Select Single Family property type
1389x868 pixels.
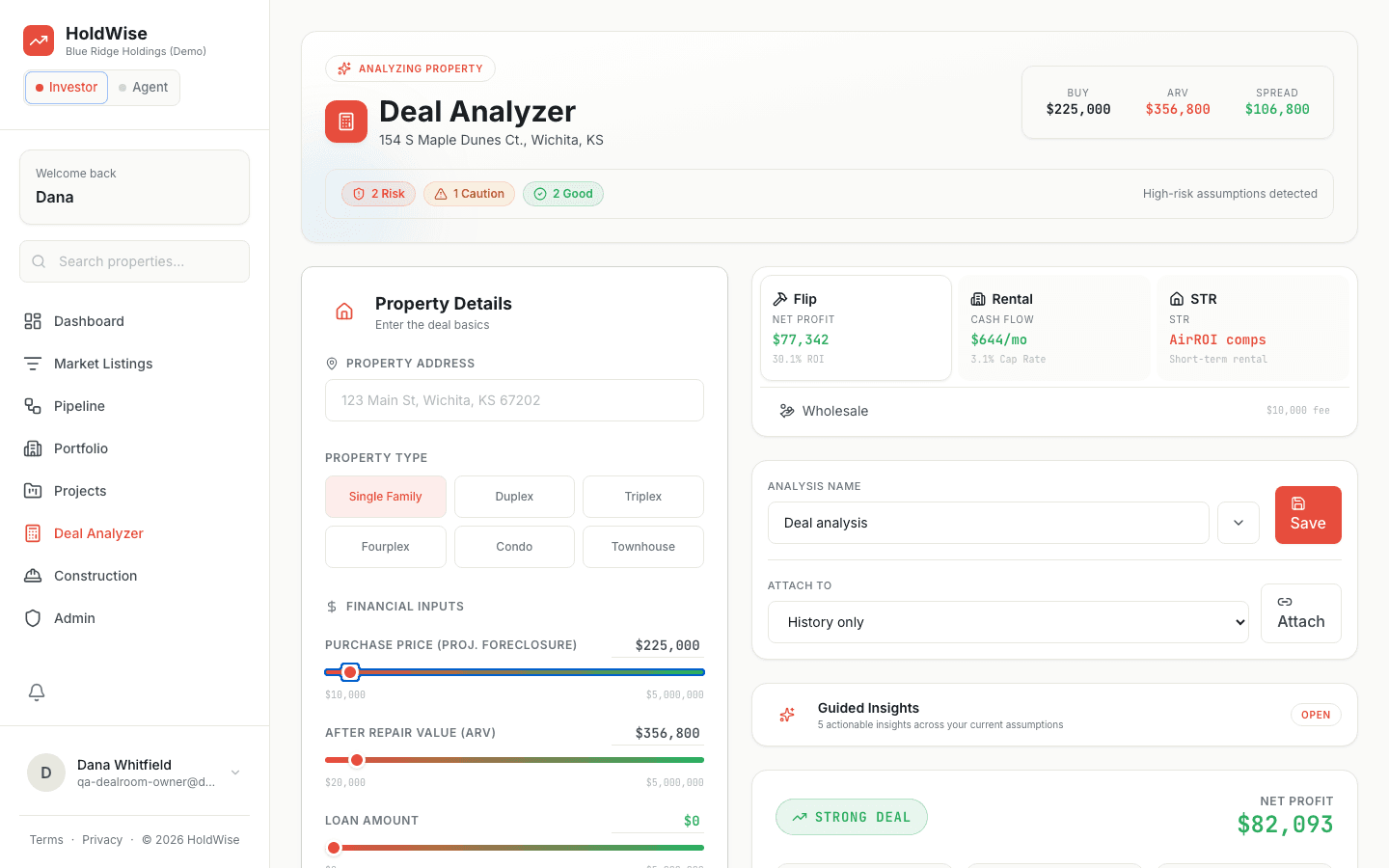click(x=386, y=497)
